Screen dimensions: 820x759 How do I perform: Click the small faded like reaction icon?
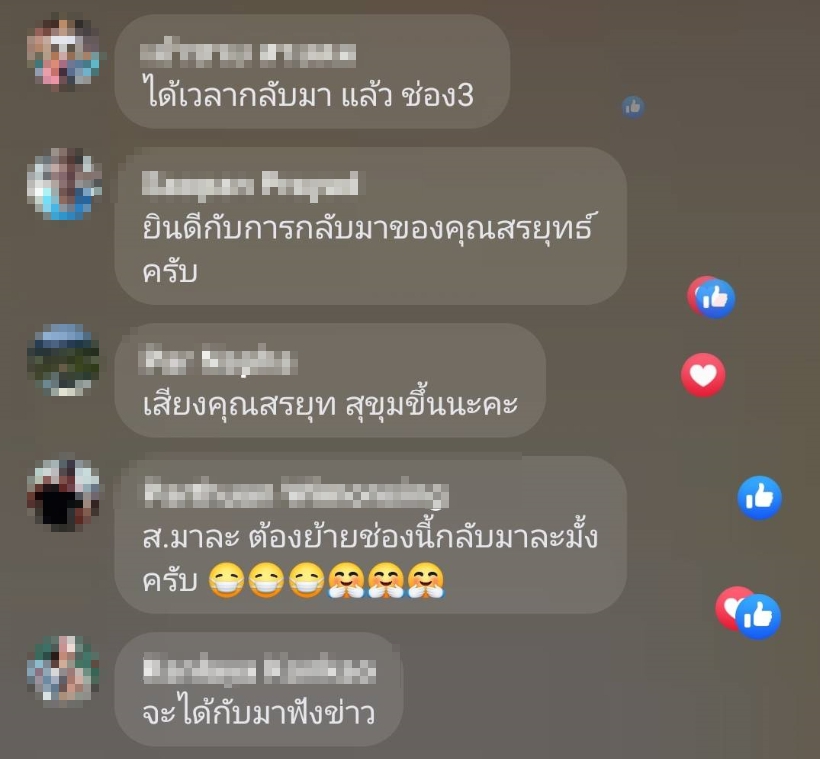(x=633, y=107)
